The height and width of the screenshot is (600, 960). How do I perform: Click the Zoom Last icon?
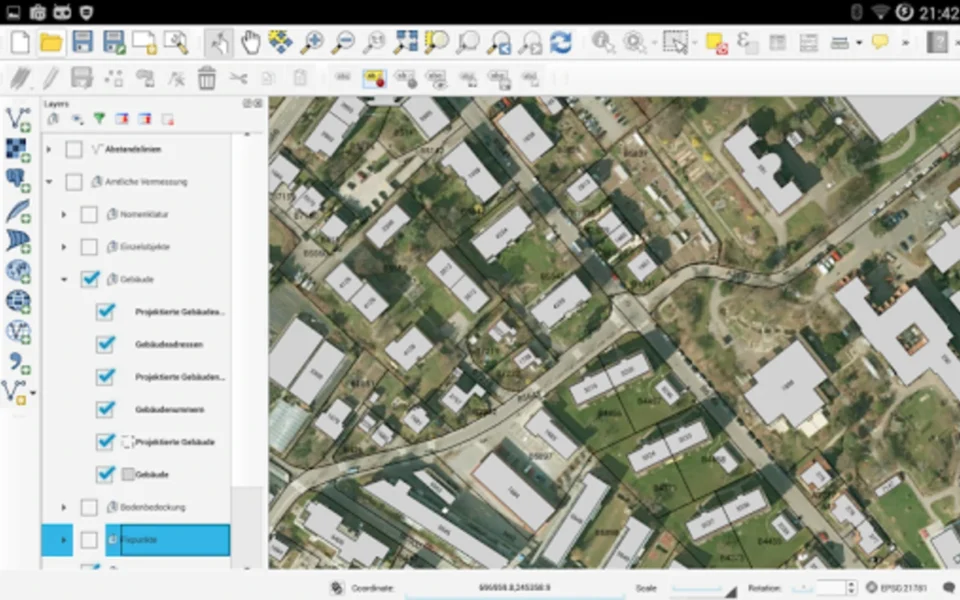500,42
